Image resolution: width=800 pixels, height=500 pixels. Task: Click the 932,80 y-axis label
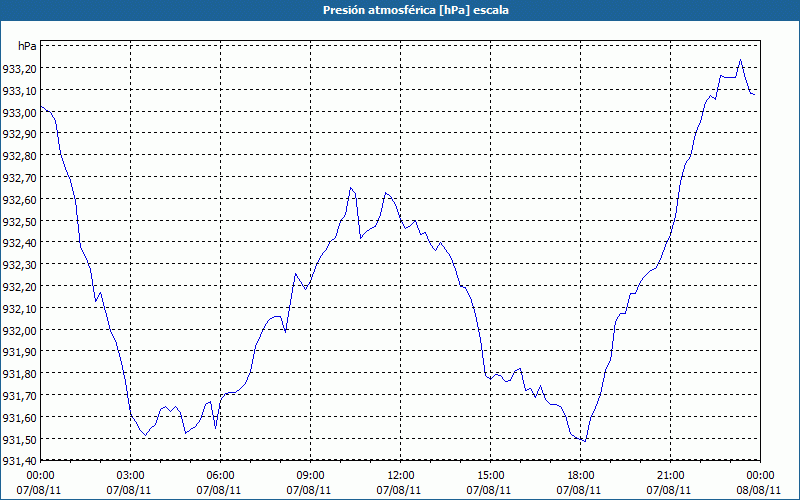point(19,156)
